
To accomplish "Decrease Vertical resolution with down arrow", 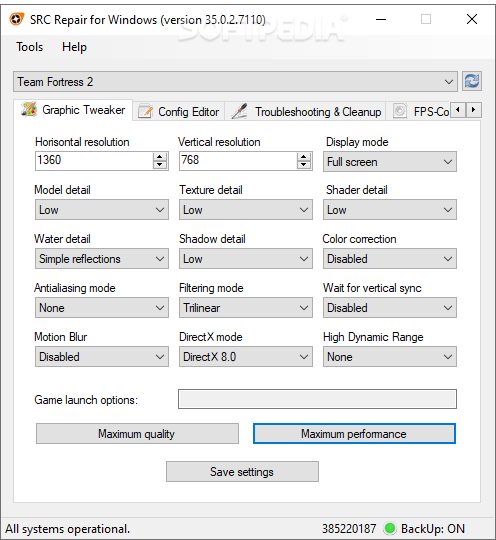I will pyautogui.click(x=303, y=165).
